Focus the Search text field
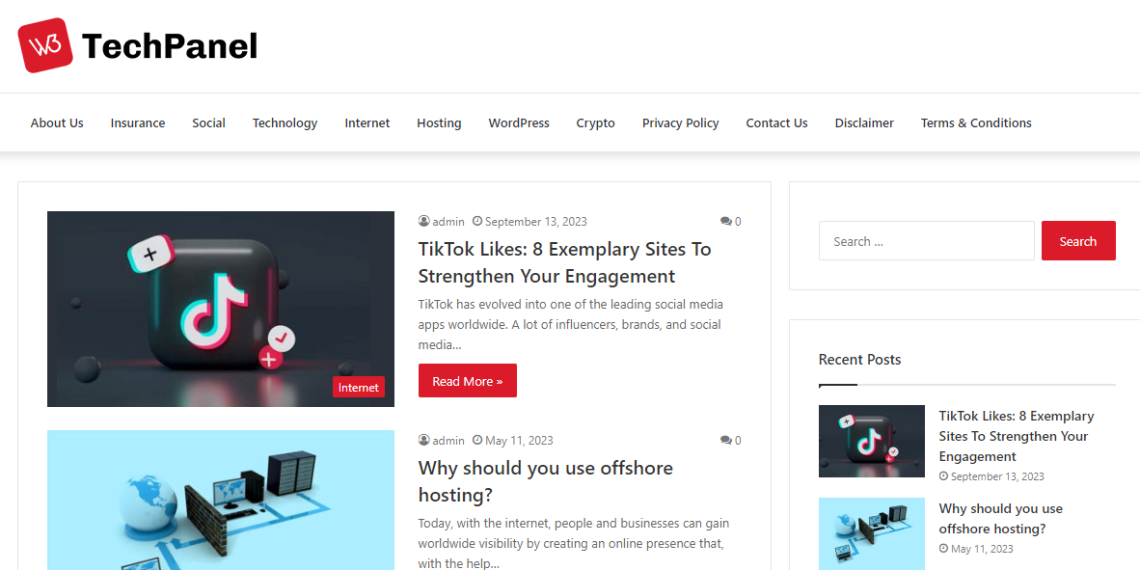The width and height of the screenshot is (1140, 570). tap(926, 241)
